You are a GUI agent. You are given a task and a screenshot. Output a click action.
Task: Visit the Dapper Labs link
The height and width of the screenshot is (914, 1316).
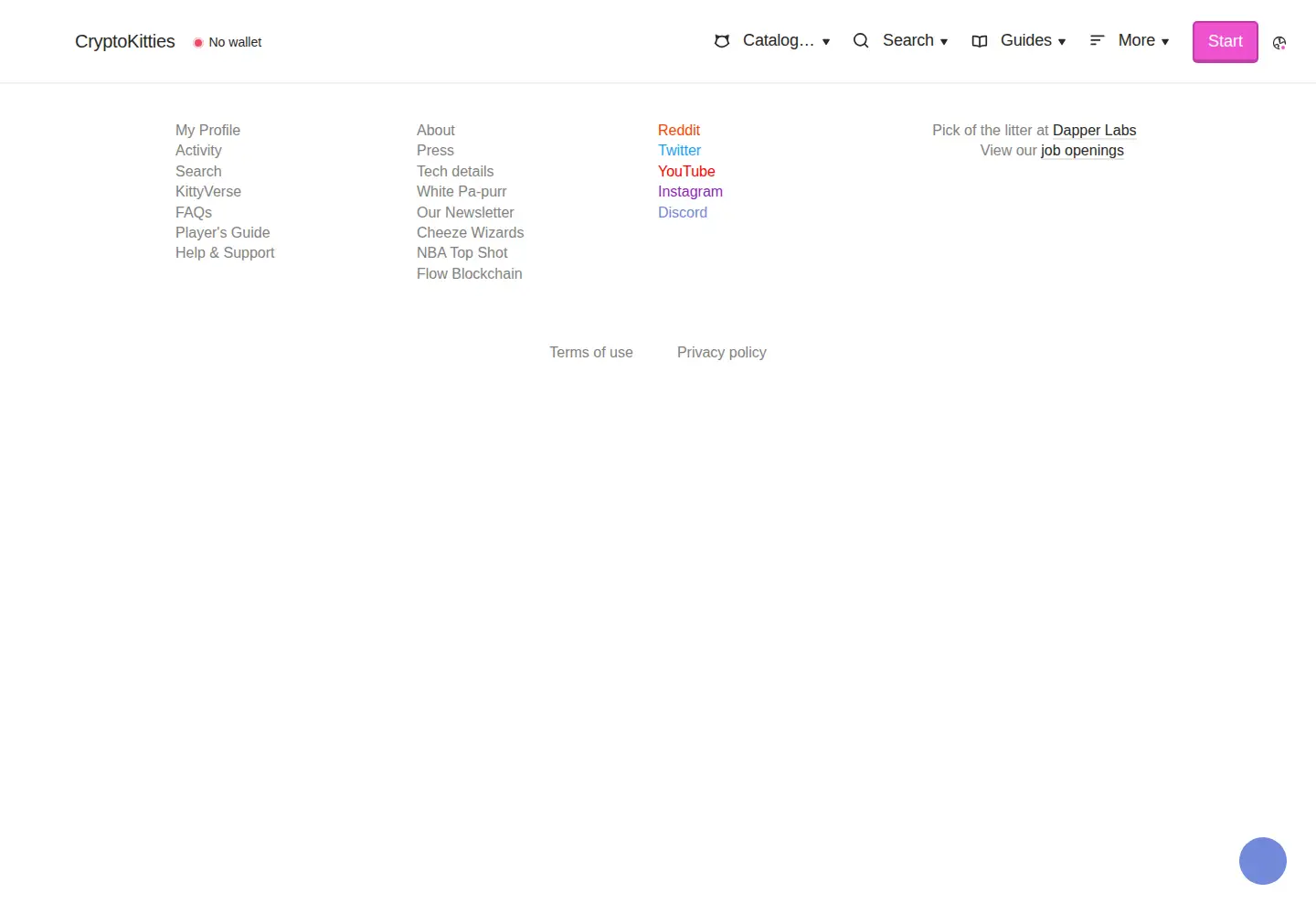click(1095, 130)
